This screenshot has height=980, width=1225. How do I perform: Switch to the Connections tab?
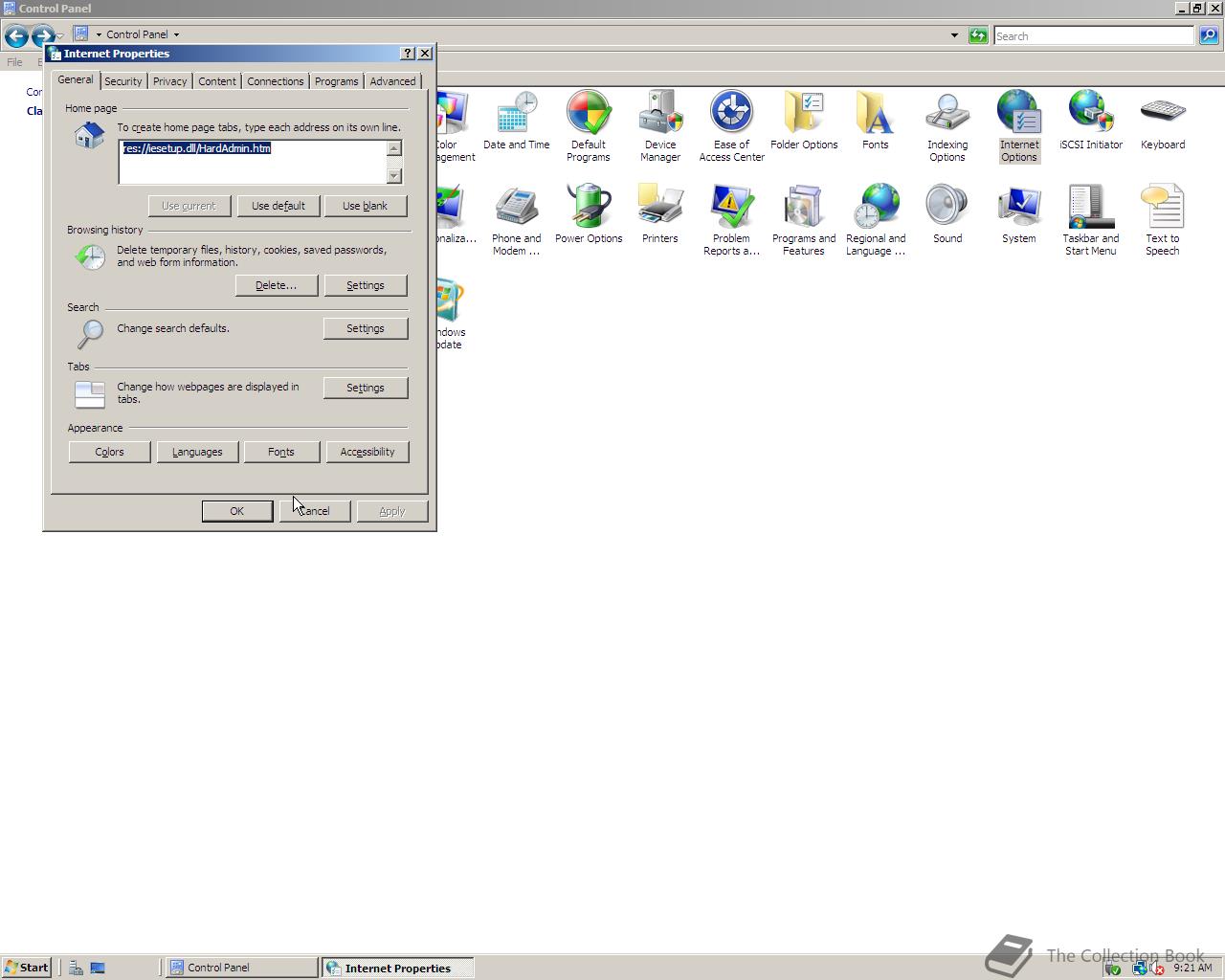click(x=276, y=81)
